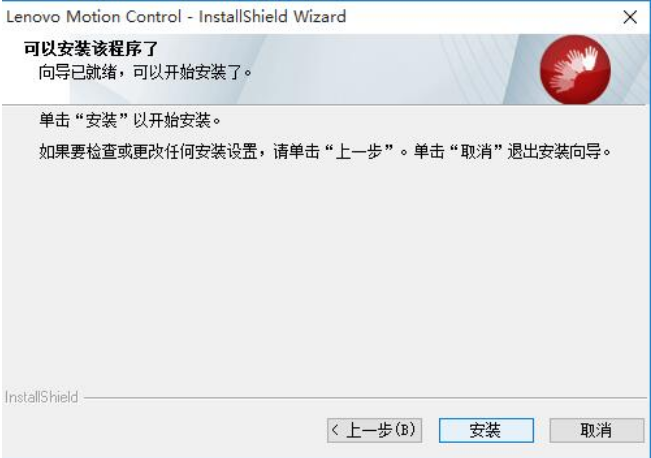Click the quoted word “安装” in the first instruction
The height and width of the screenshot is (458, 651).
tap(101, 120)
